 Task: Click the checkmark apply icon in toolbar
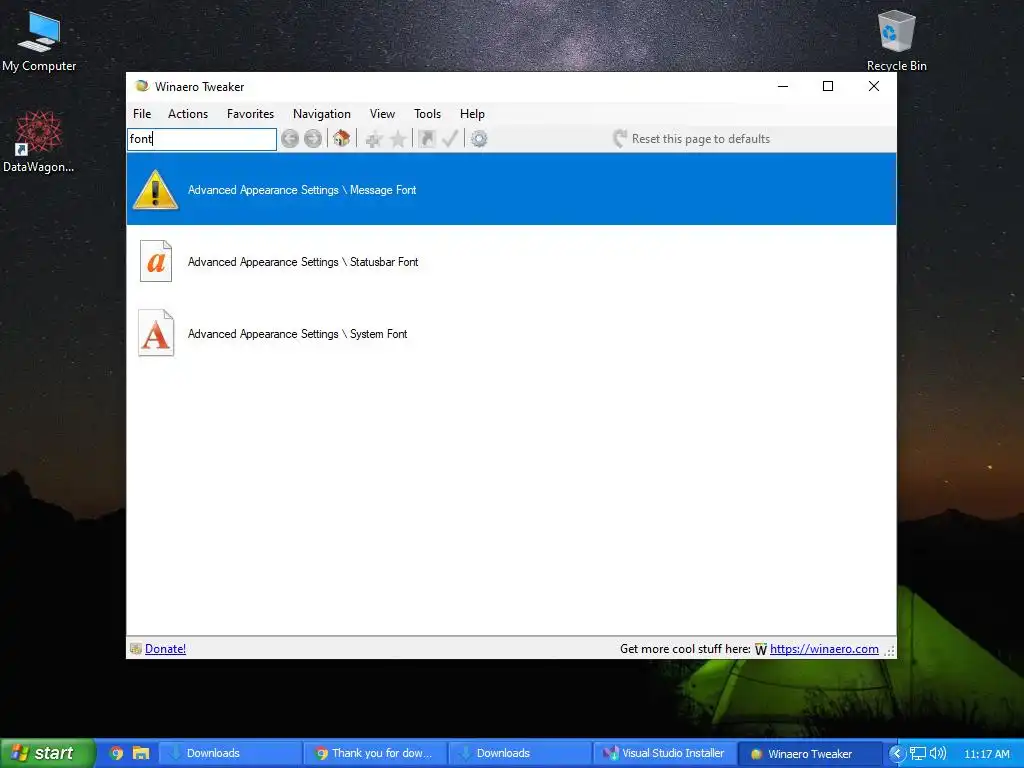click(450, 138)
